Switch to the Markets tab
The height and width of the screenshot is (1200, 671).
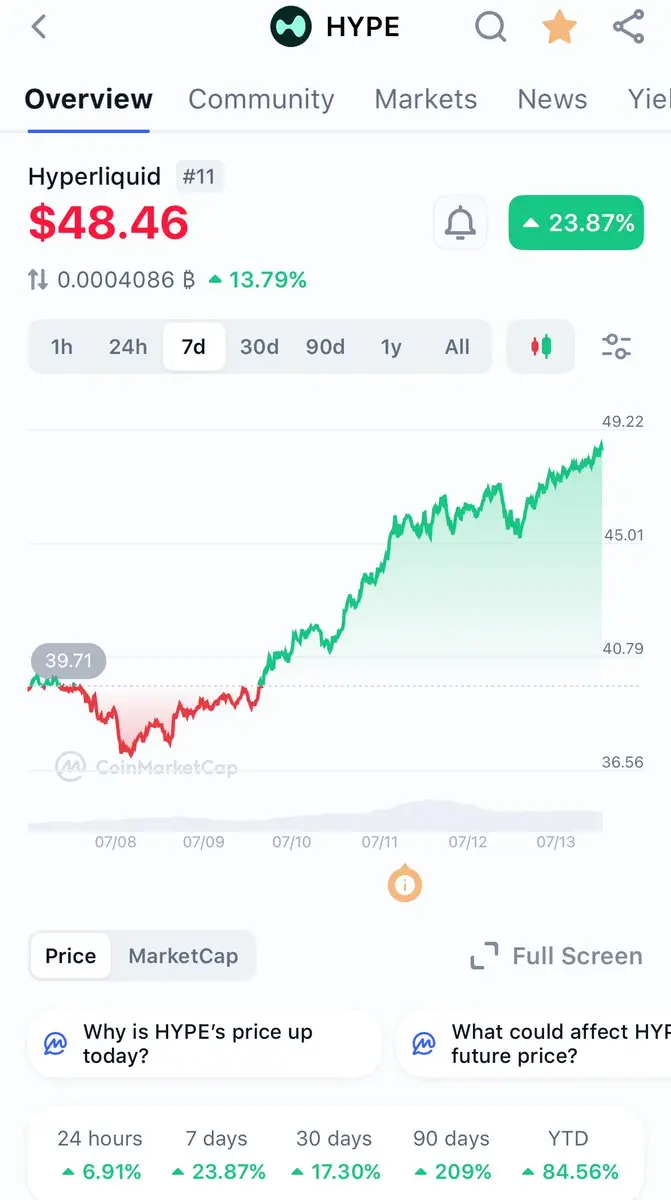[x=426, y=99]
